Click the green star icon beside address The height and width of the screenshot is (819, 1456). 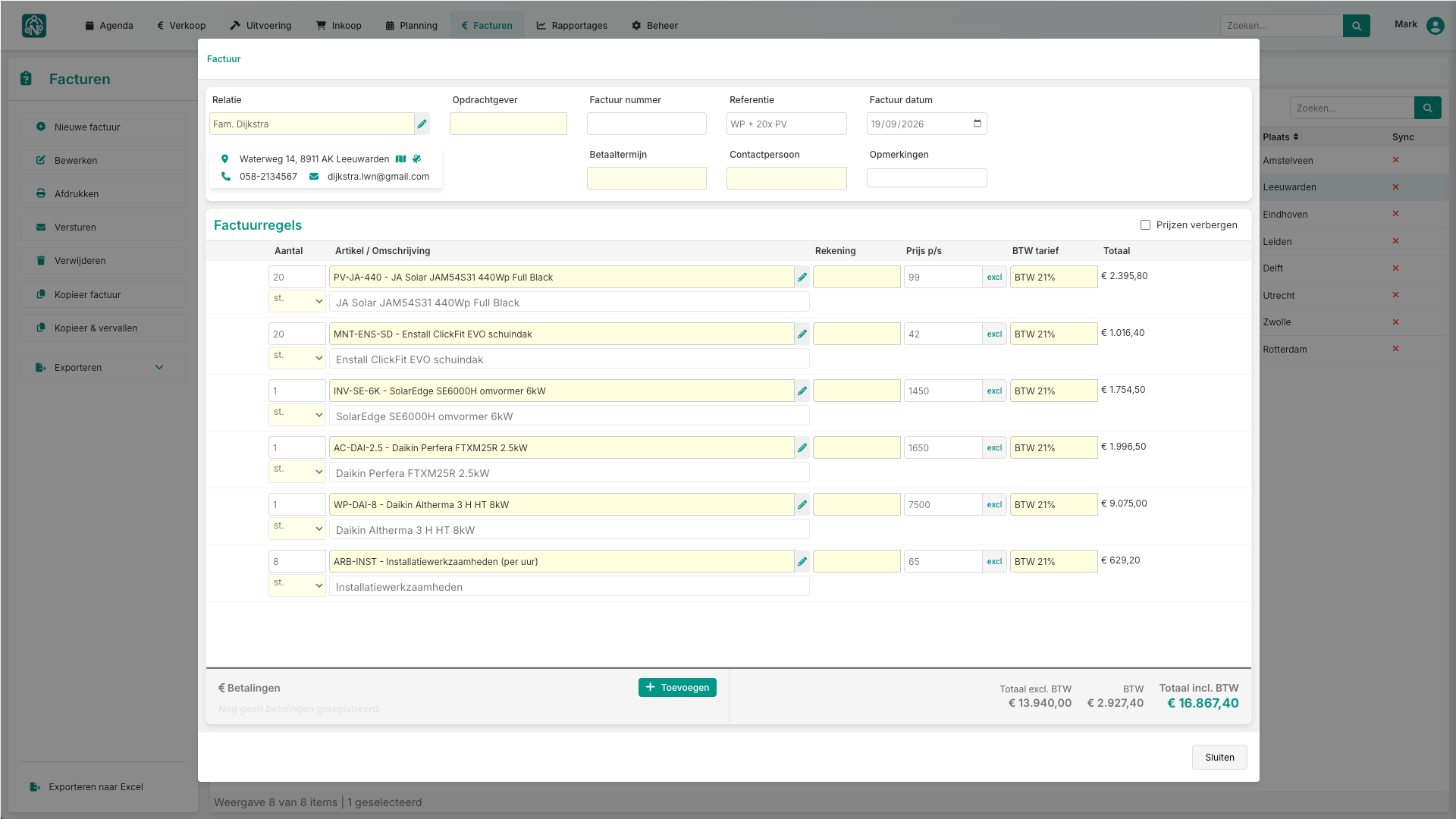point(416,159)
